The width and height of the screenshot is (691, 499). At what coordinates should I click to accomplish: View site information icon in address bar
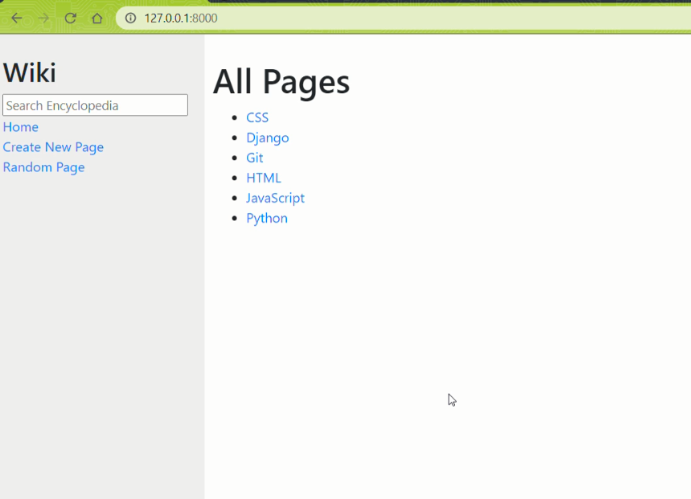130,18
